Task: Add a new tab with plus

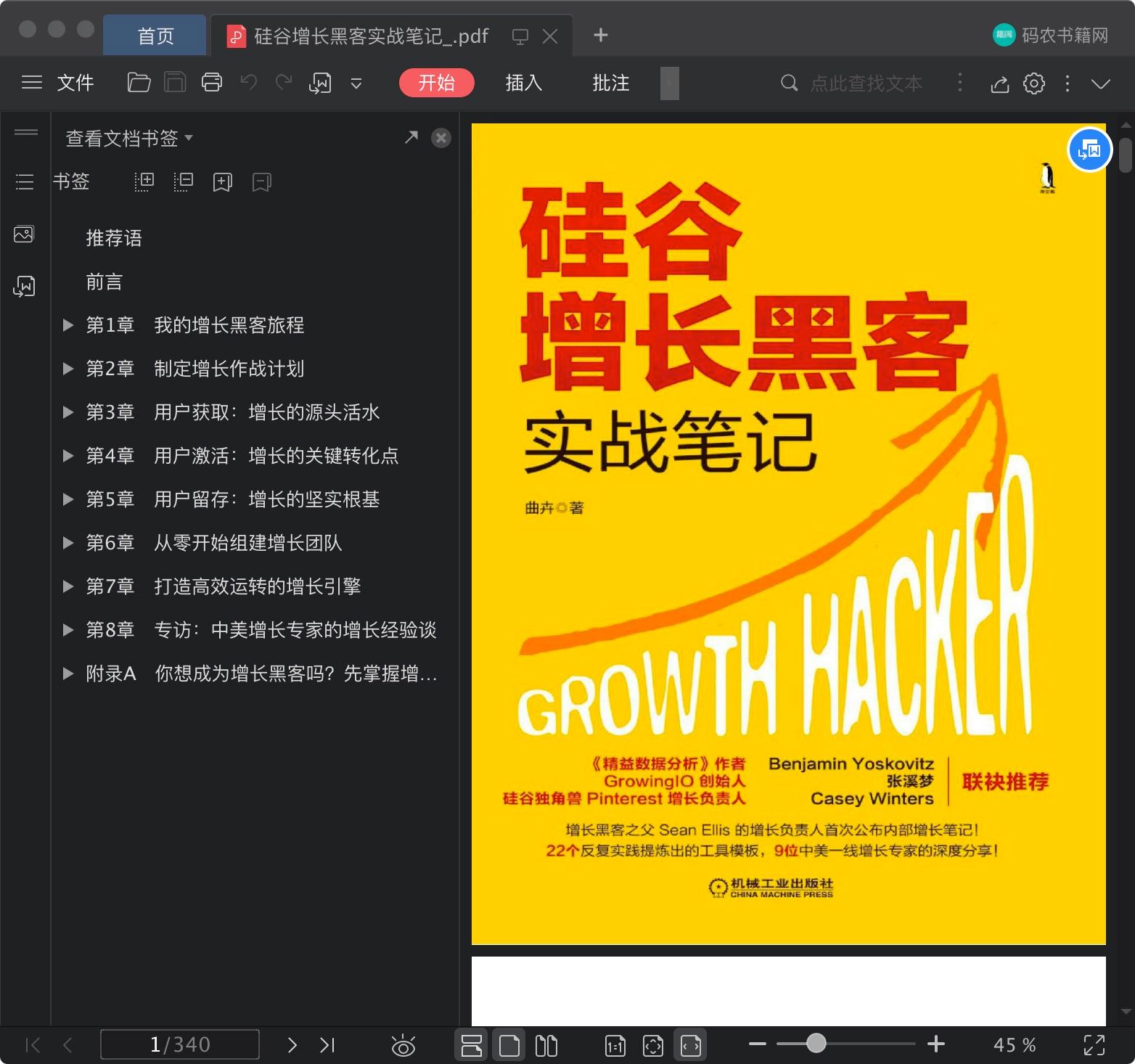Action: [x=601, y=35]
